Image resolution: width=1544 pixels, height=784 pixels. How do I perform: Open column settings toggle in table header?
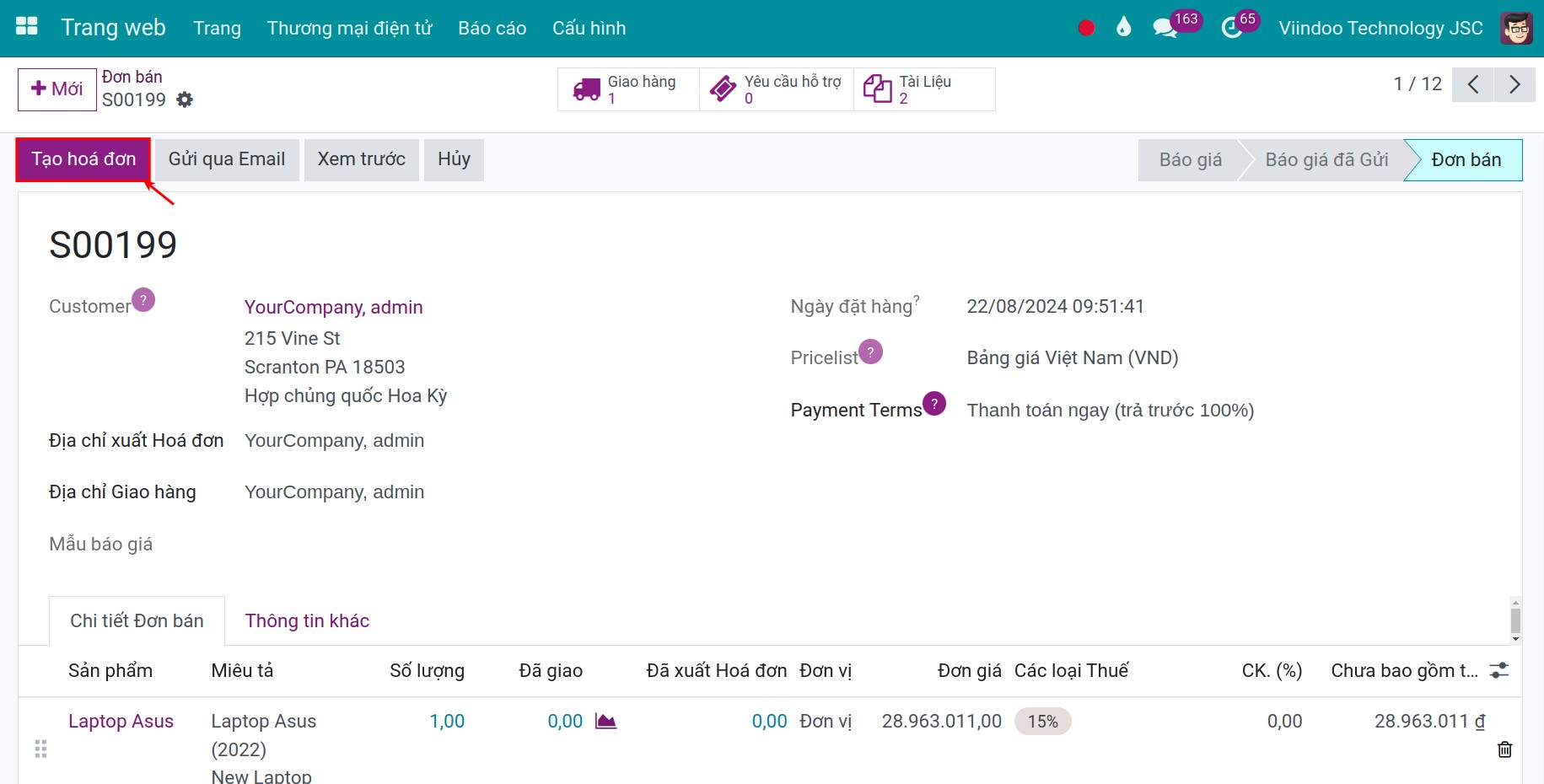1498,670
